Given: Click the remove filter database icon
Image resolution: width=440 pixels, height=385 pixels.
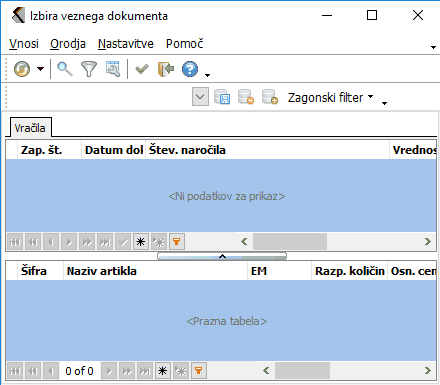Looking at the screenshot, I should coord(246,97).
